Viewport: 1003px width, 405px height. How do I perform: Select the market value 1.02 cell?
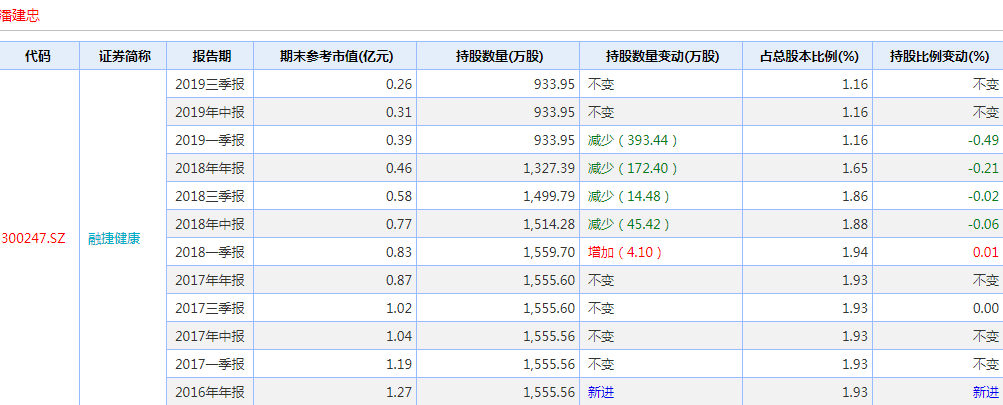point(335,308)
